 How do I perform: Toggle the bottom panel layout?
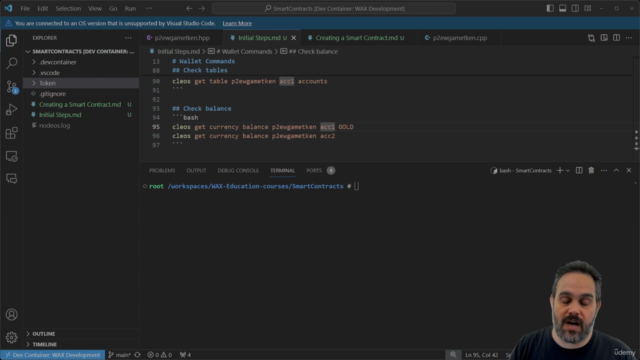pos(562,9)
